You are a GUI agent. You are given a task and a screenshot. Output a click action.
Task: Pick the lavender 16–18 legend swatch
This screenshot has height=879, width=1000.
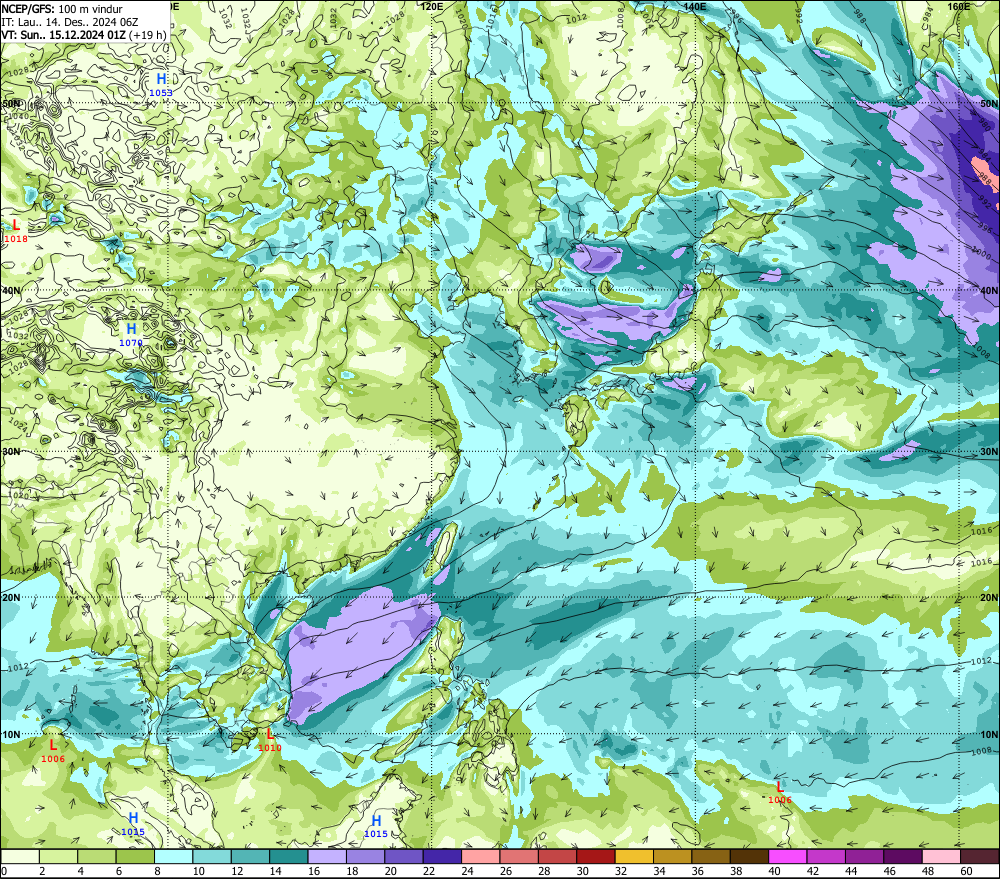coord(327,856)
